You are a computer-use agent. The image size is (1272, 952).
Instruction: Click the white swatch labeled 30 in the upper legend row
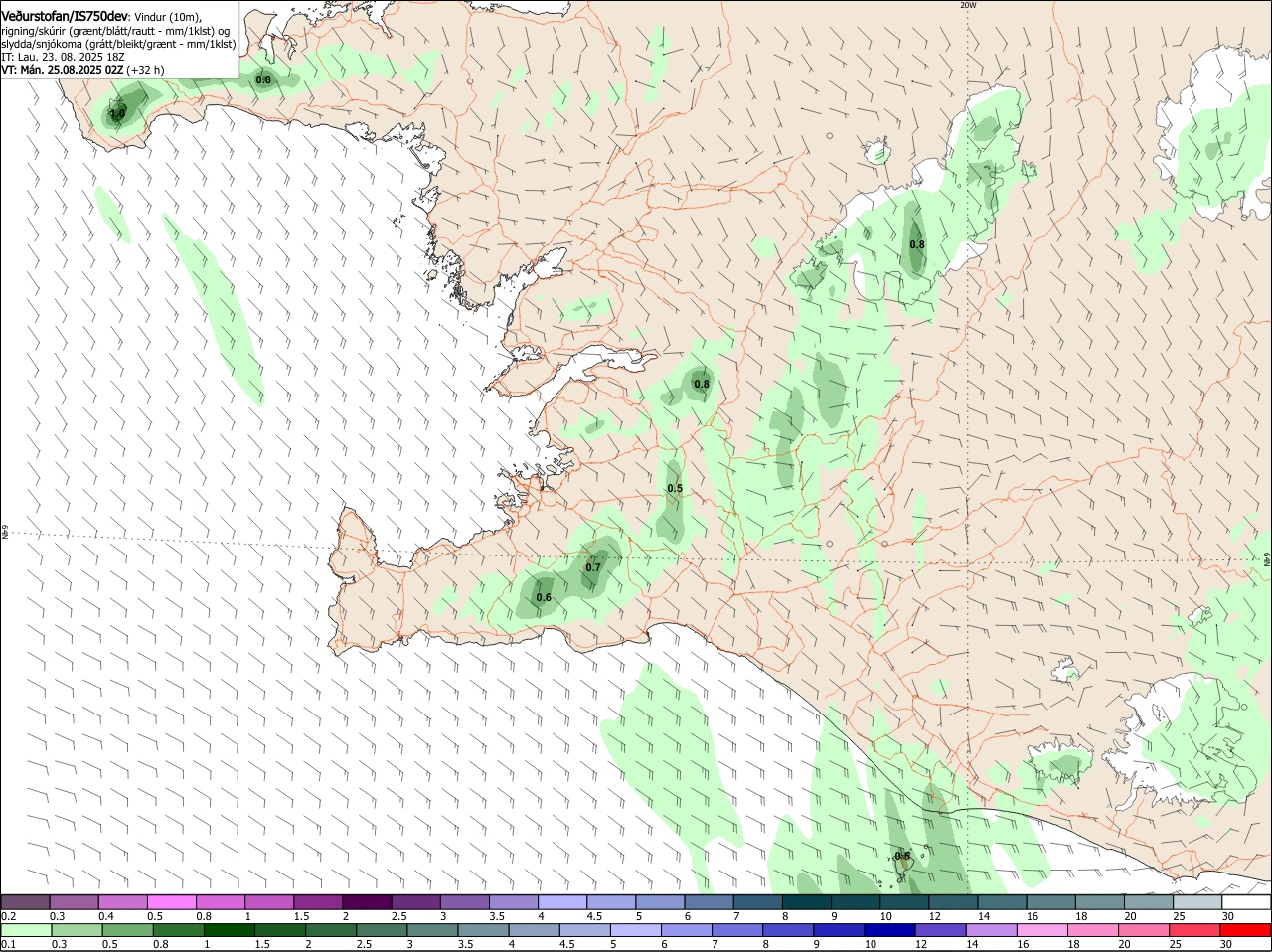[x=1247, y=901]
